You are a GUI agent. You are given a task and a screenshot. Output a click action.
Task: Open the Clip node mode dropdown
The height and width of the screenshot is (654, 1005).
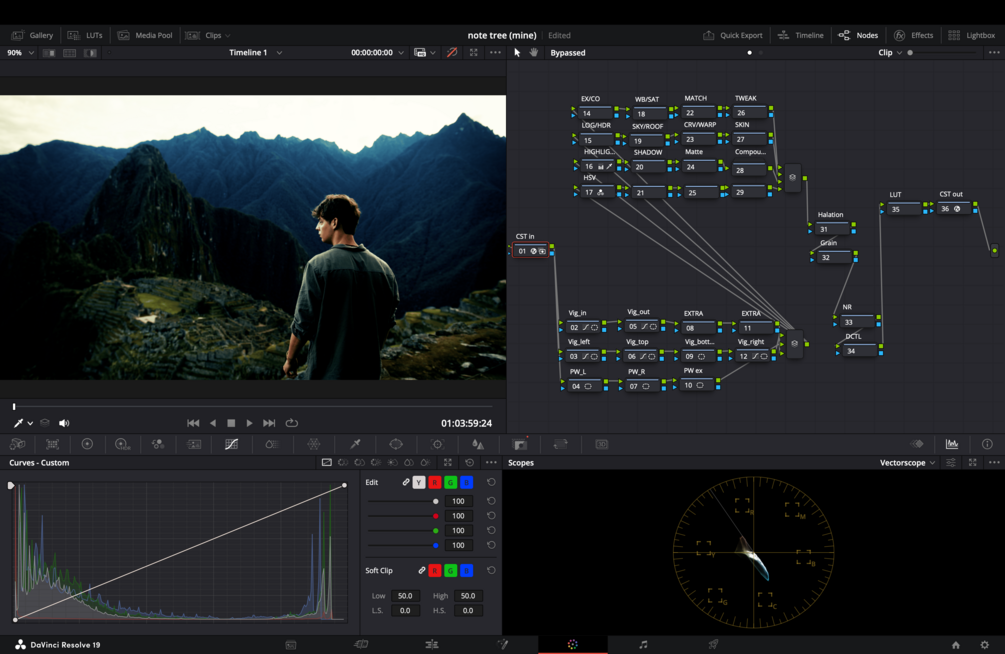click(890, 53)
